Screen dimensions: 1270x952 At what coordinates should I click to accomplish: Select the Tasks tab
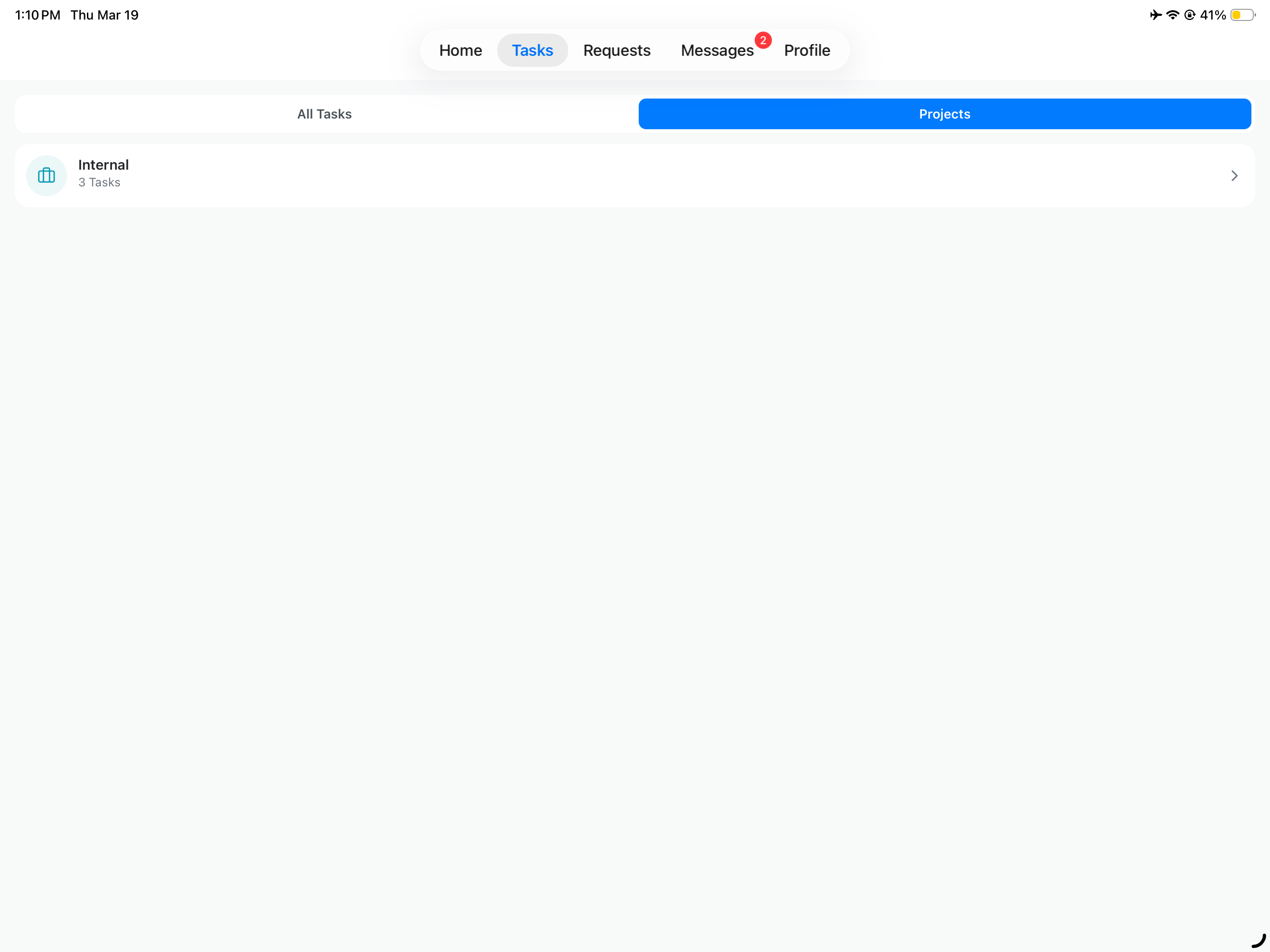(532, 51)
